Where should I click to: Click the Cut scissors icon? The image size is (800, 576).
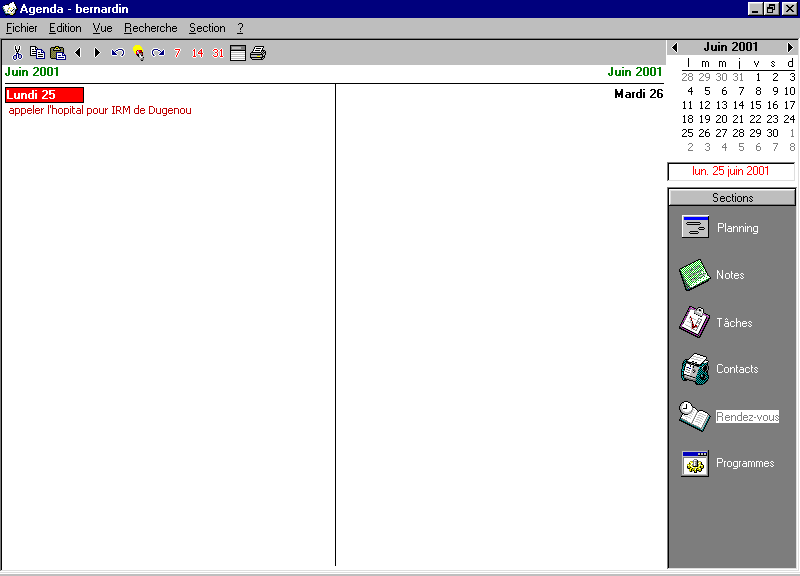click(17, 53)
